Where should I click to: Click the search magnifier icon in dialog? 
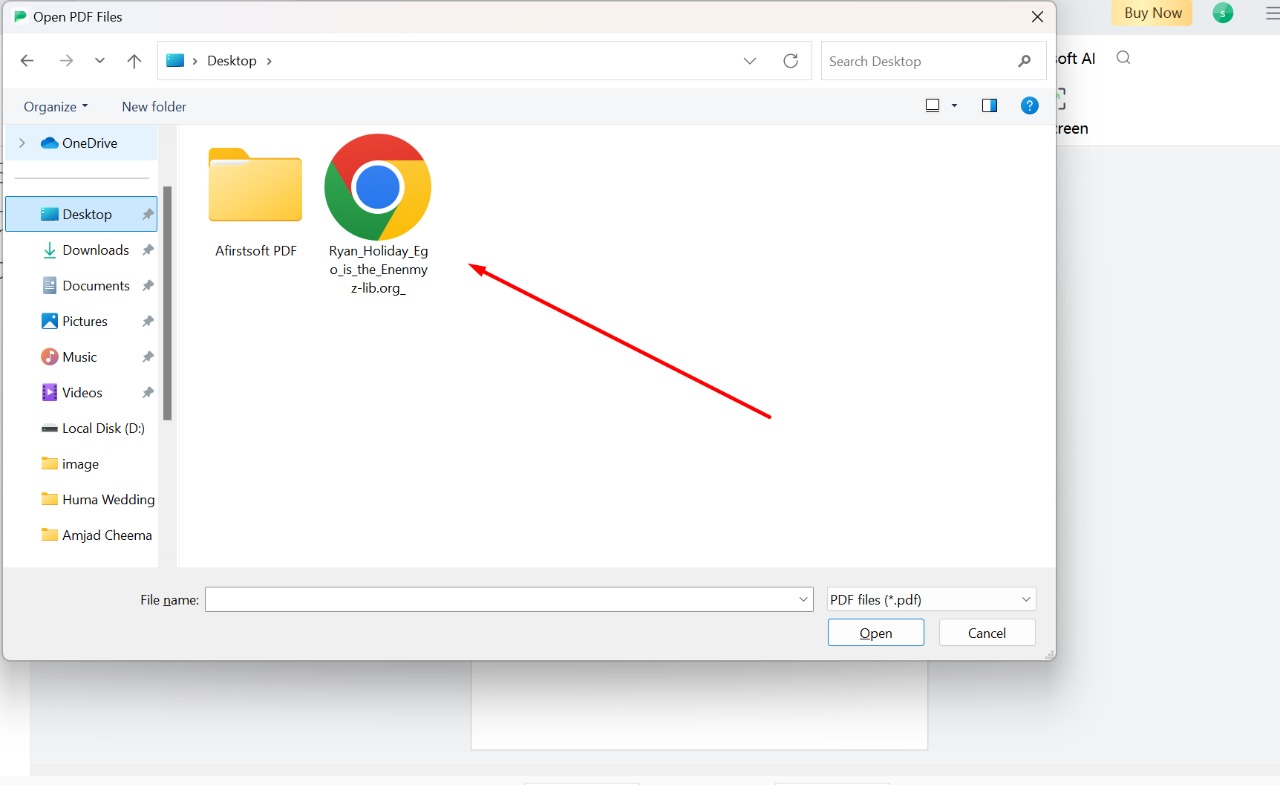(x=1024, y=61)
